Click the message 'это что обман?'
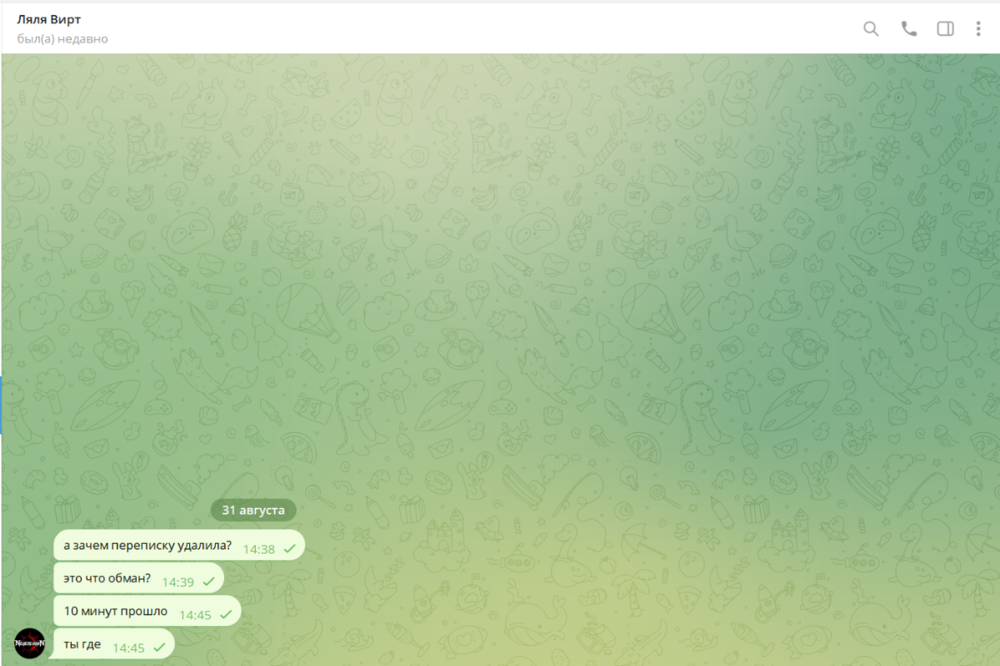Screen dimensions: 1000x666 [x=107, y=579]
